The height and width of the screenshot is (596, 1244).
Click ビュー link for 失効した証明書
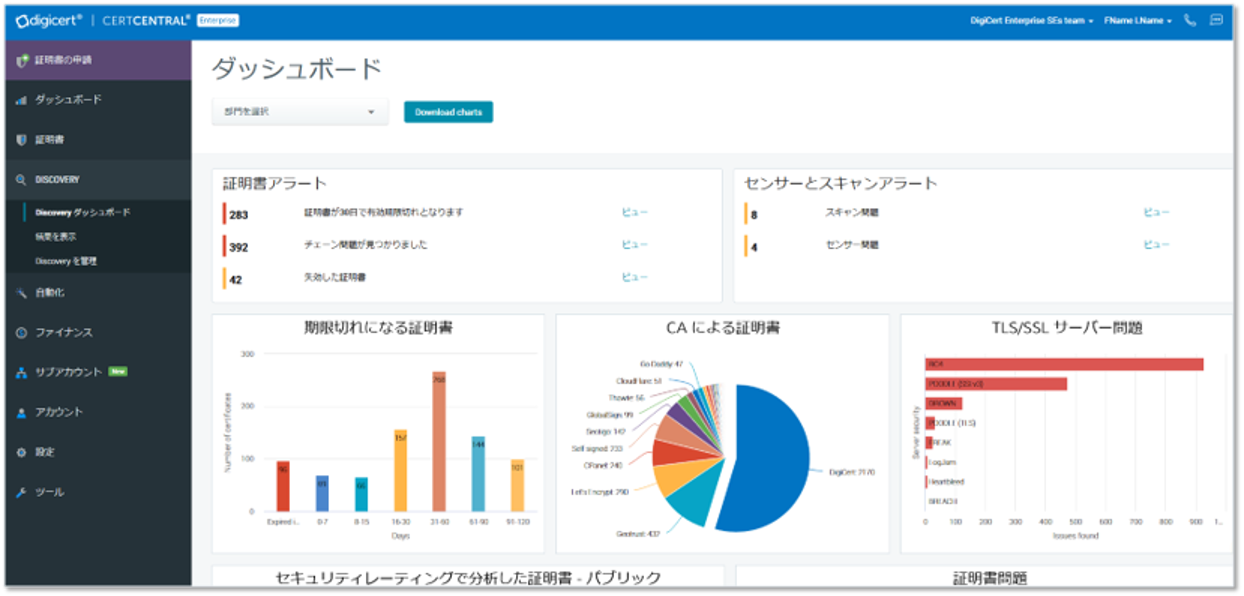pos(634,278)
